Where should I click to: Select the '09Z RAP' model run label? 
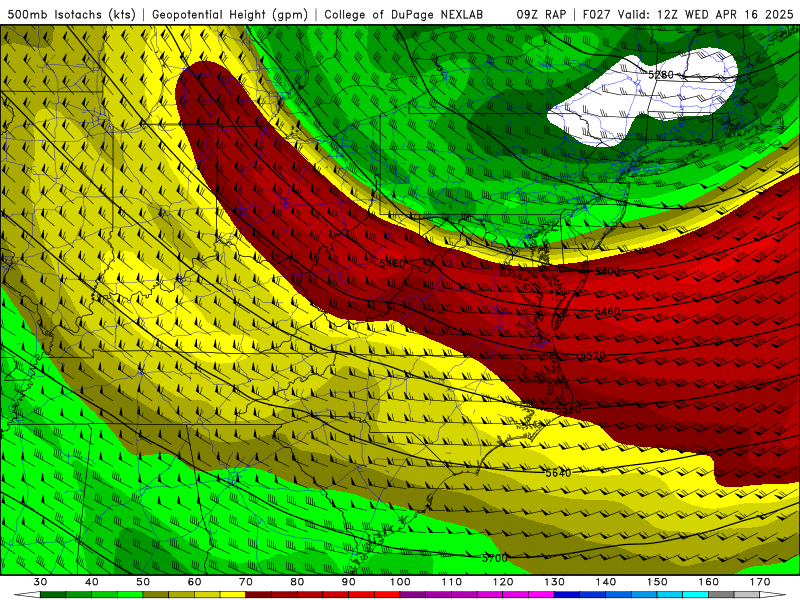541,14
